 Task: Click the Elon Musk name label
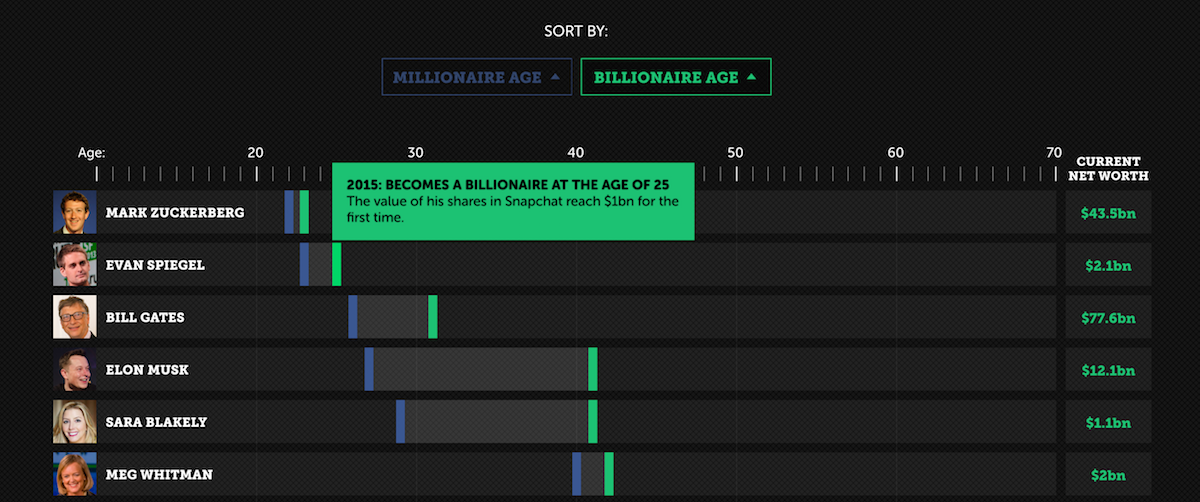pos(147,370)
